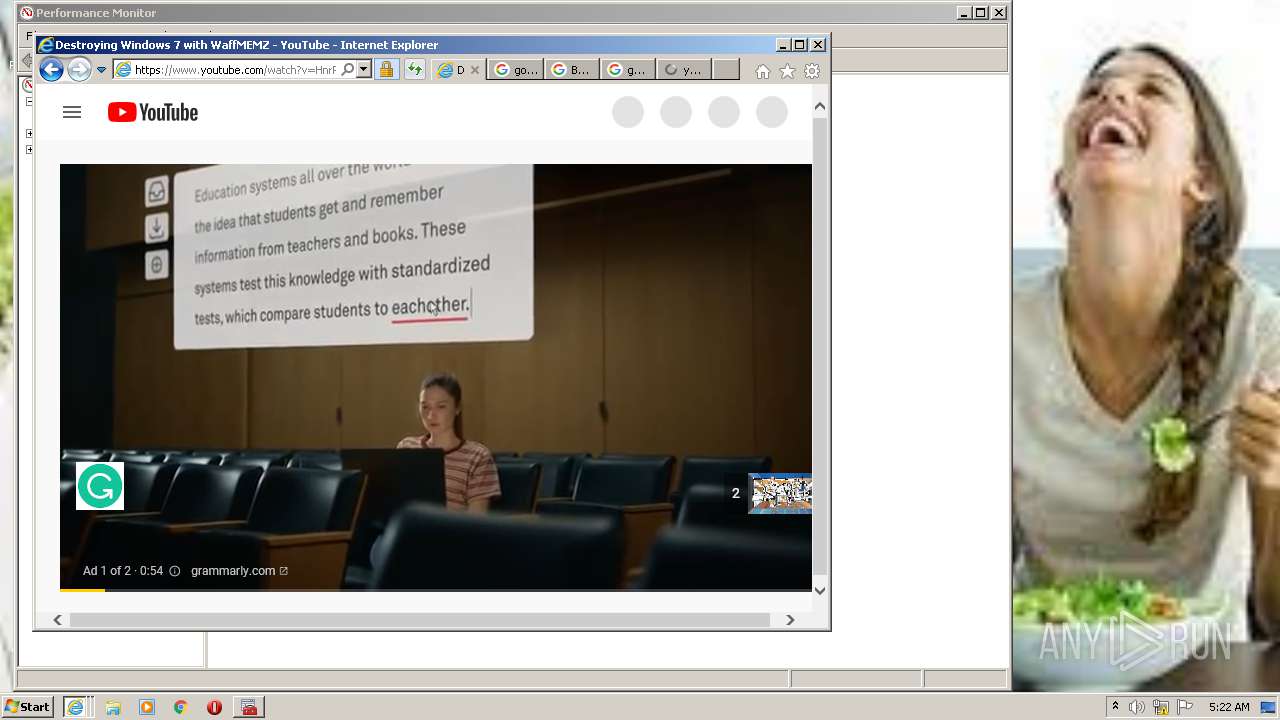
Task: Minimize the Internet Explorer window
Action: pyautogui.click(x=783, y=45)
